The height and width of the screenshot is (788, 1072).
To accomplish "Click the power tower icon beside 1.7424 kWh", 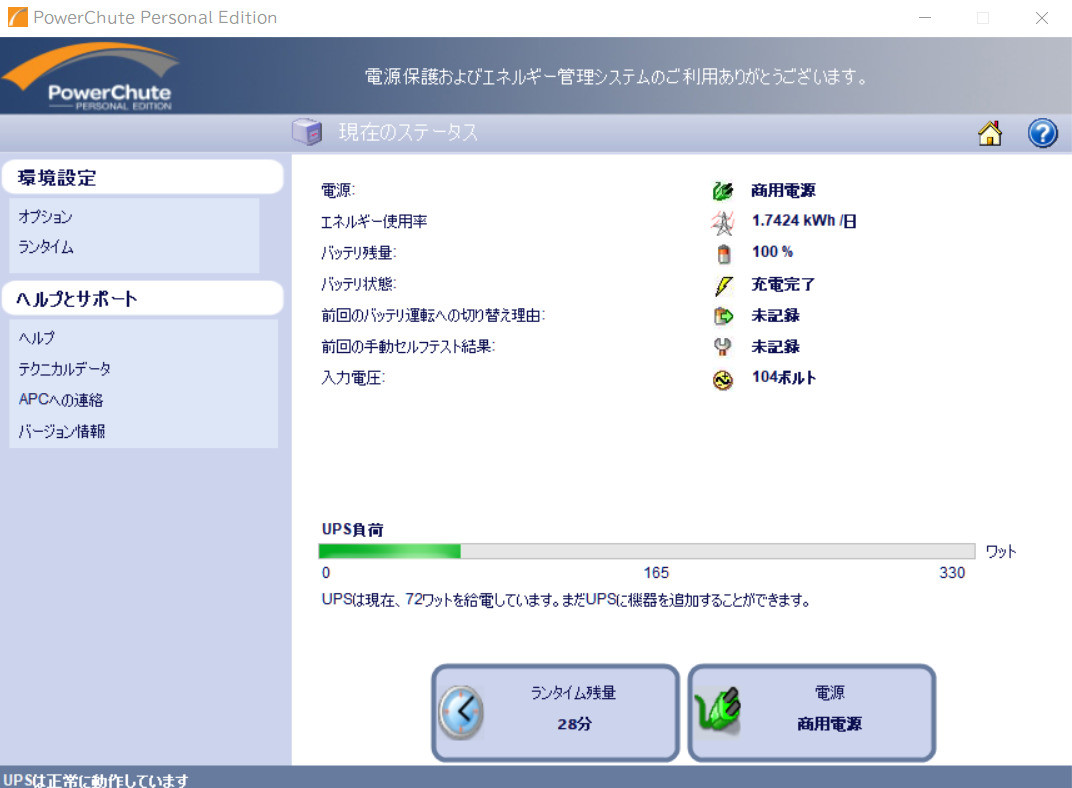I will pyautogui.click(x=723, y=222).
